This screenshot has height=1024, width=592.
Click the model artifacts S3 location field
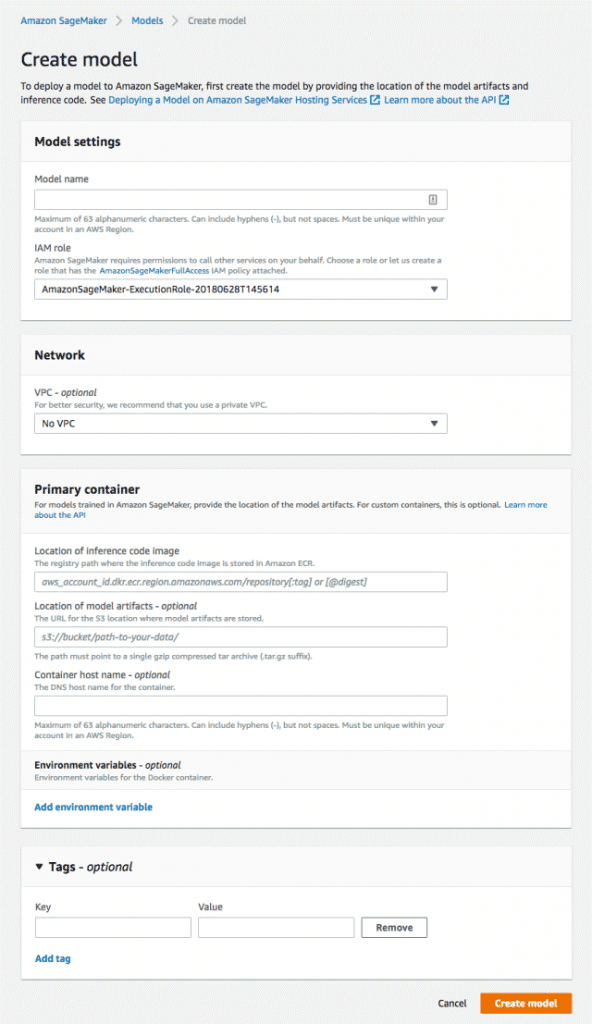click(240, 637)
